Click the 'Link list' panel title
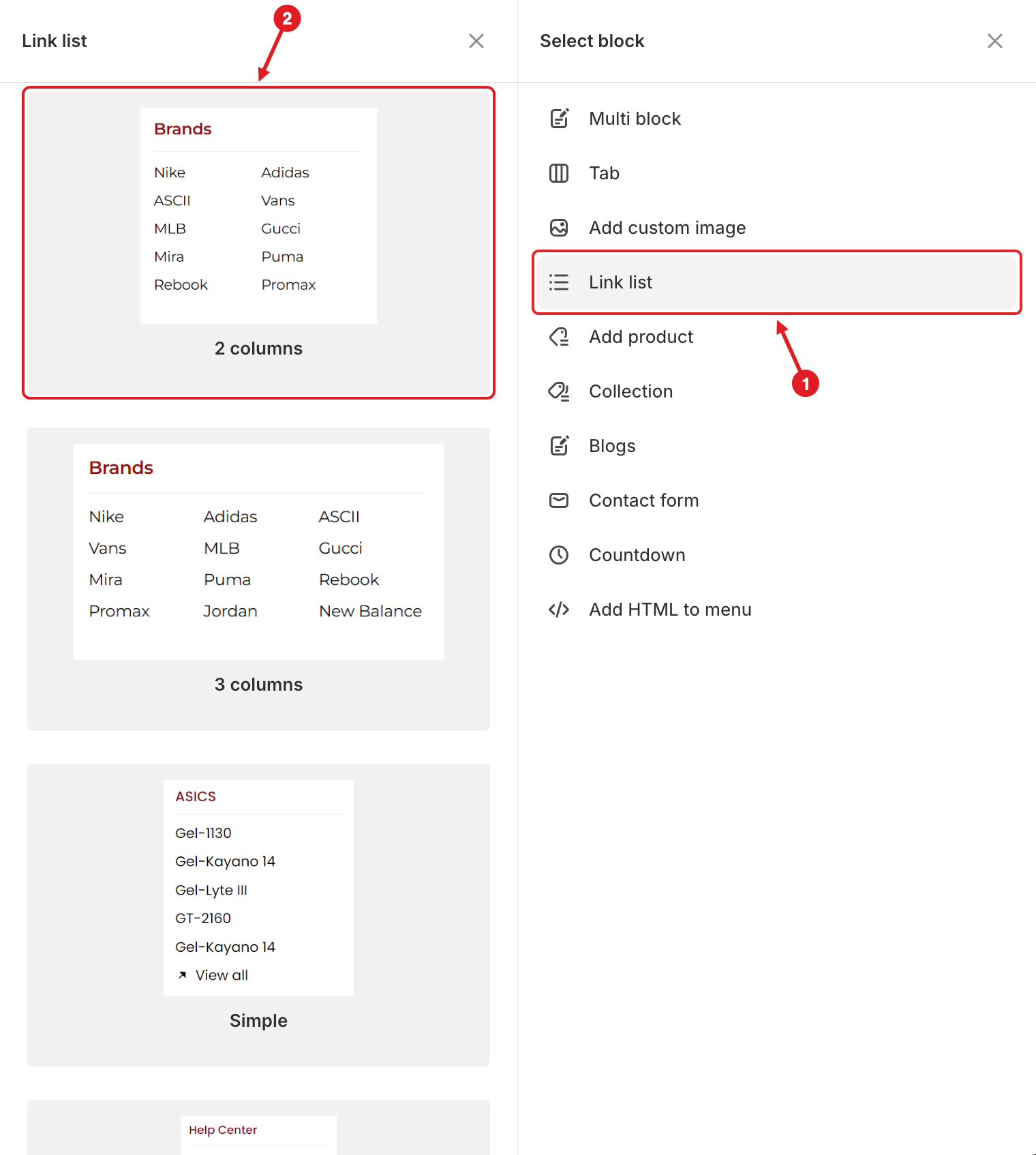The image size is (1036, 1155). (x=55, y=41)
